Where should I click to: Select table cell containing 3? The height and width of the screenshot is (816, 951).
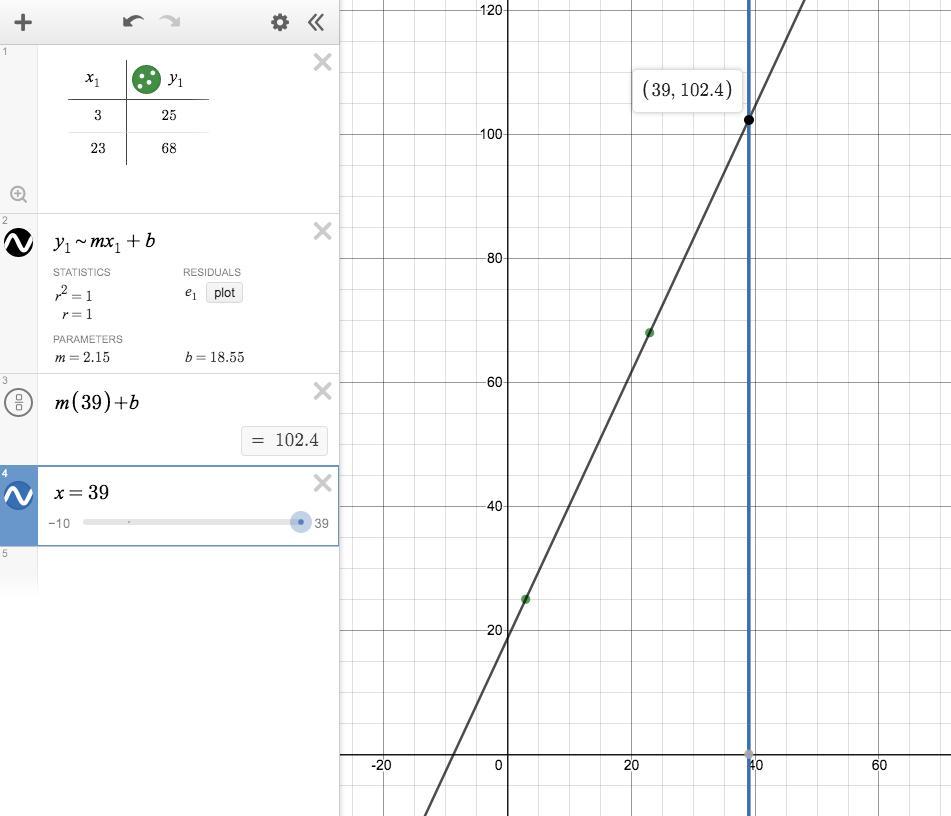[x=98, y=115]
